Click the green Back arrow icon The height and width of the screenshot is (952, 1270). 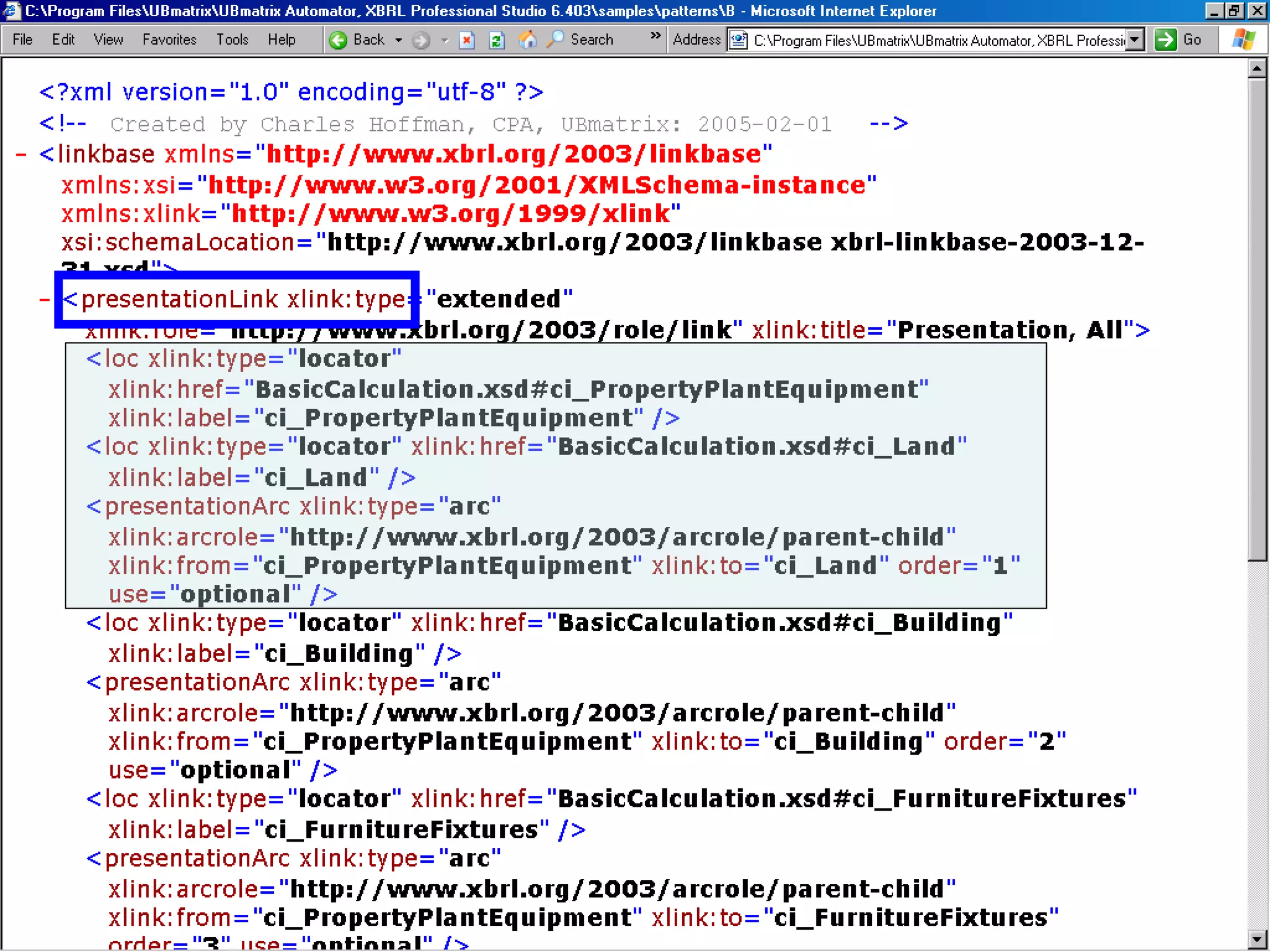(338, 40)
